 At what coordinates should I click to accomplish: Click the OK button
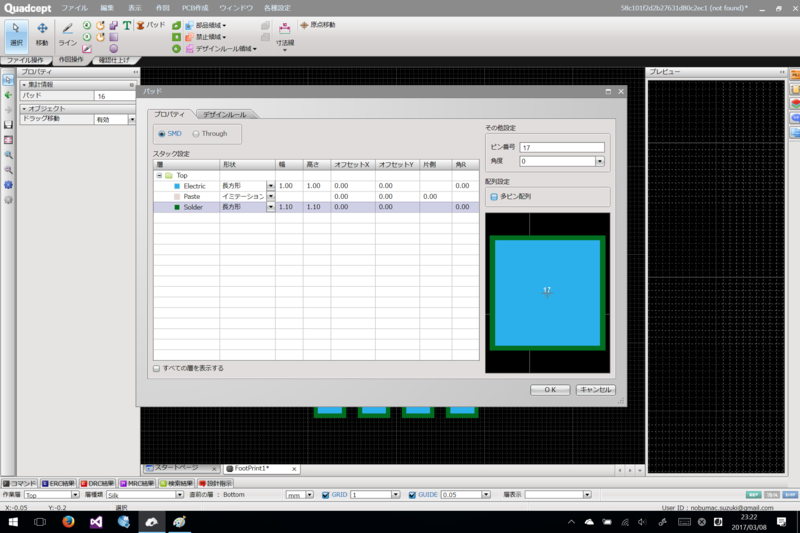(x=550, y=390)
